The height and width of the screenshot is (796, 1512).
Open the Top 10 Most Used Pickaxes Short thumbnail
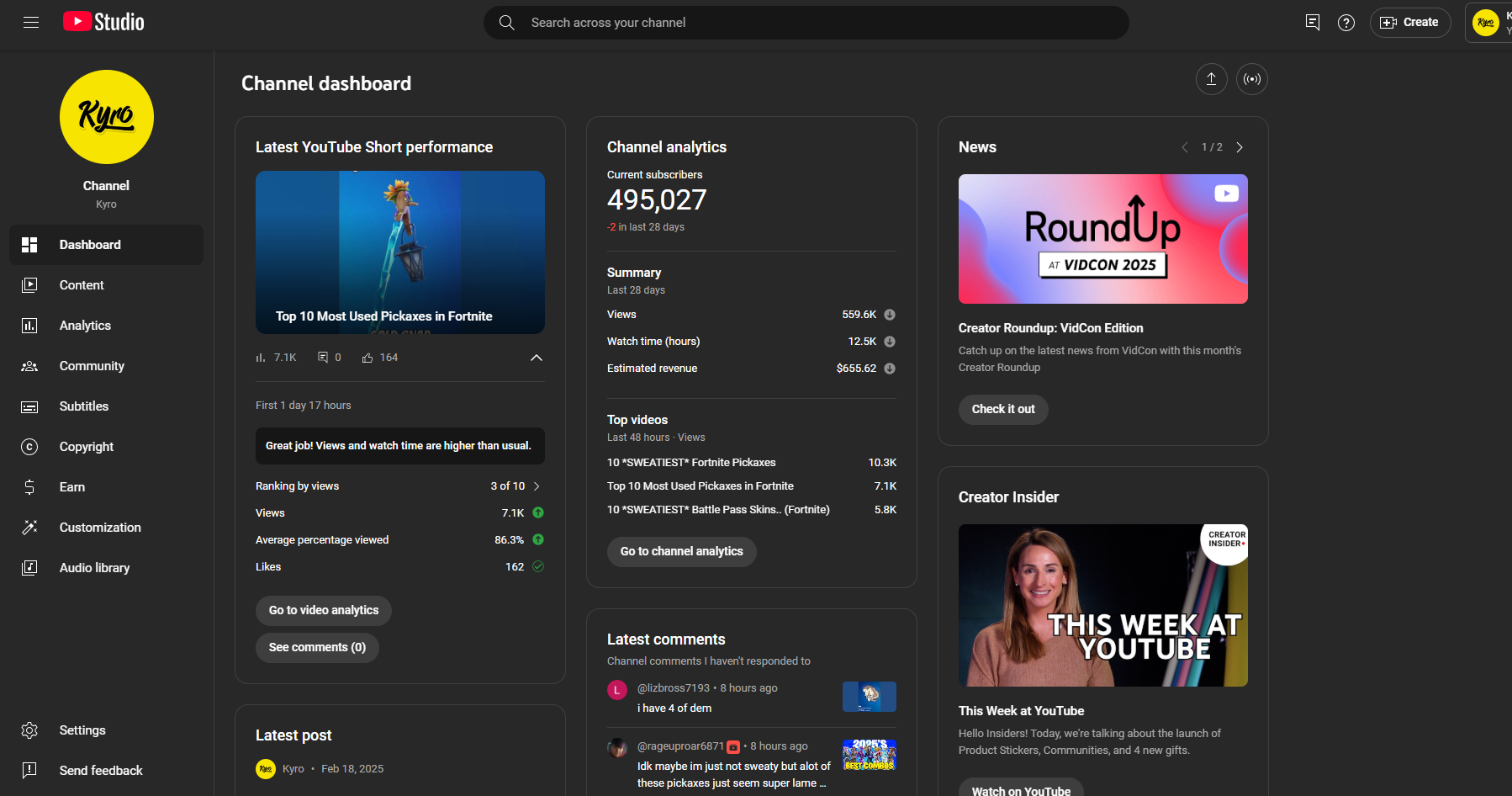(400, 252)
